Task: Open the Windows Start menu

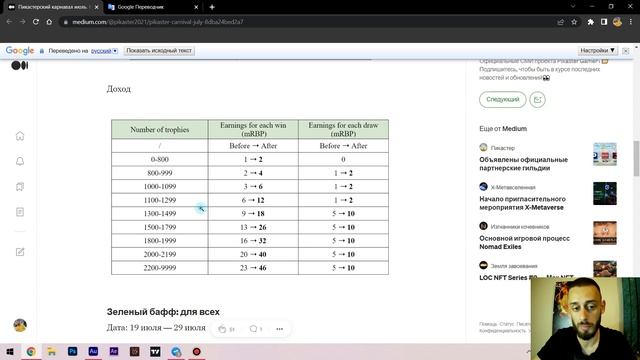Action: (10, 351)
